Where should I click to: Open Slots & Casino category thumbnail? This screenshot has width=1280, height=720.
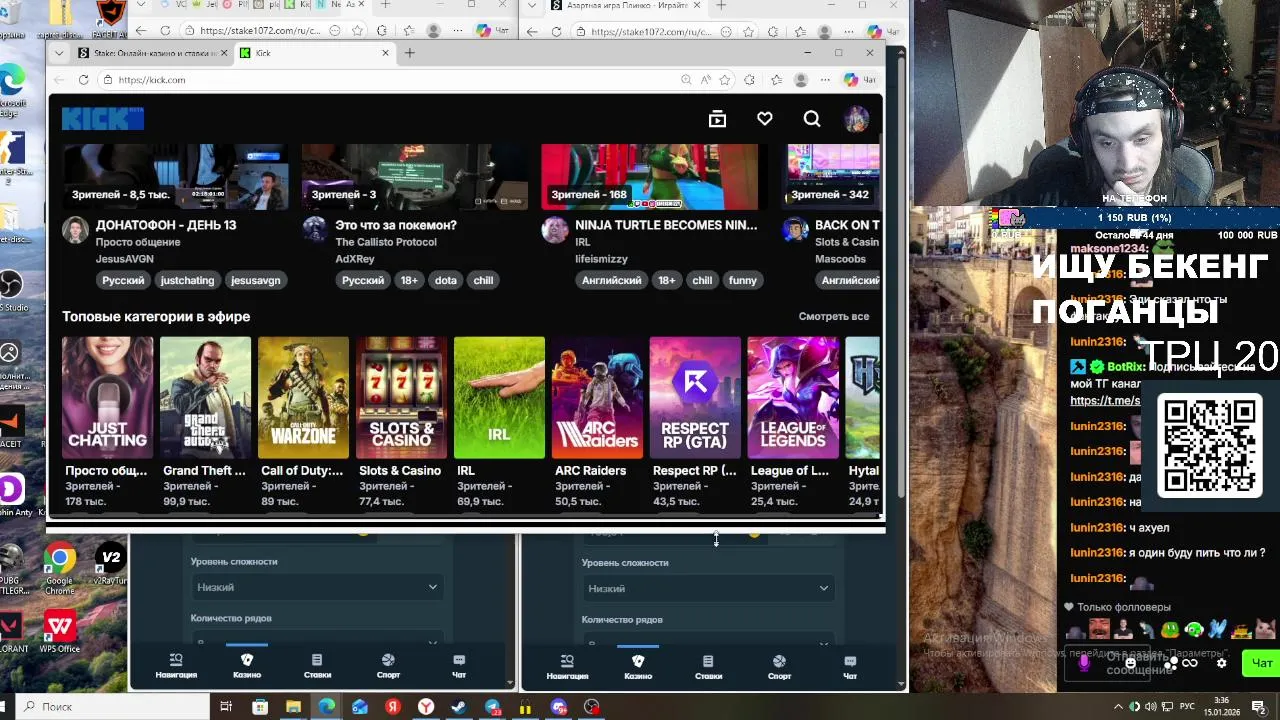401,397
